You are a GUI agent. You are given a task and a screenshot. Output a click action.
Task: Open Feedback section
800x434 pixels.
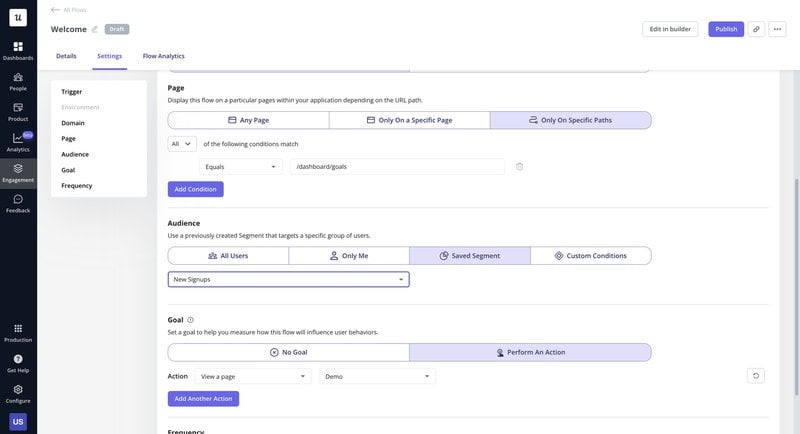click(18, 204)
